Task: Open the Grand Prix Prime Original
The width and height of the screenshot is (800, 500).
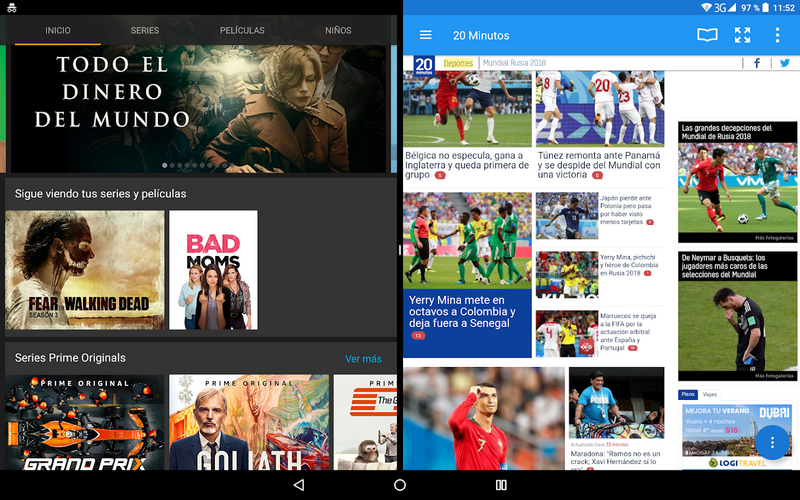Action: (x=85, y=422)
